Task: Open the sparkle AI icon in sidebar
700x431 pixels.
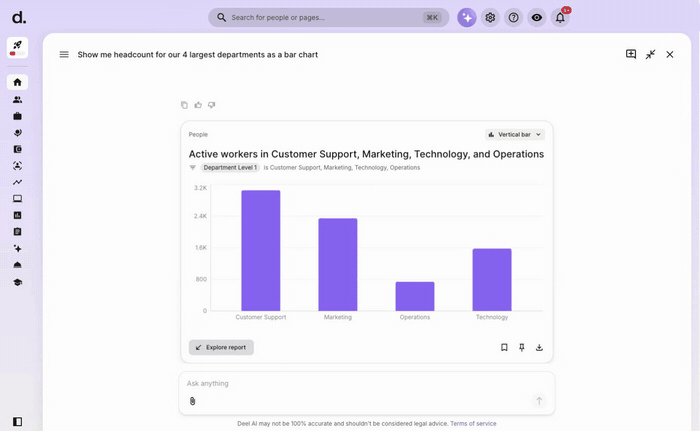Action: 17,248
